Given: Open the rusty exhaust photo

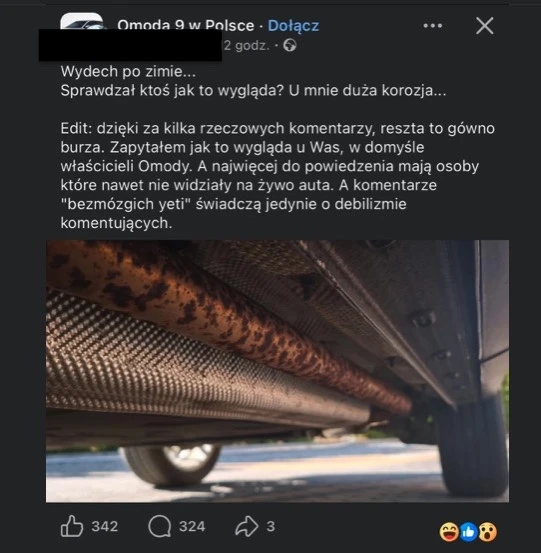Looking at the screenshot, I should 277,371.
